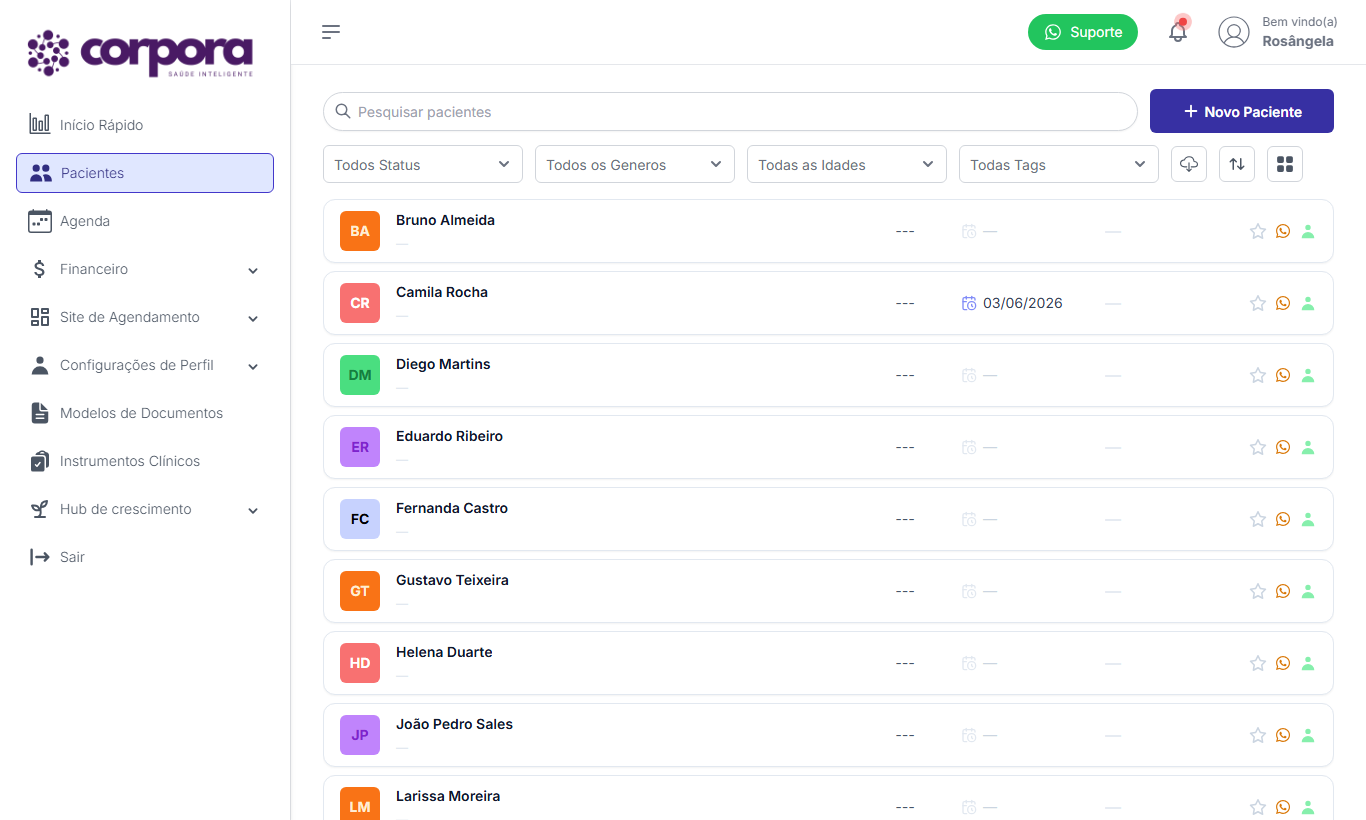Click the JP avatar of João Pedro Sales

pyautogui.click(x=360, y=735)
